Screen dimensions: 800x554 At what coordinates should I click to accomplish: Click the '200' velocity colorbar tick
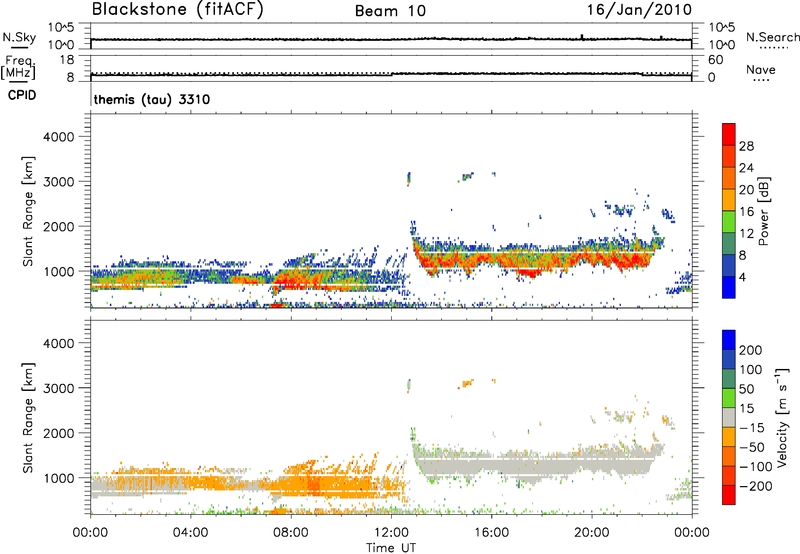751,350
